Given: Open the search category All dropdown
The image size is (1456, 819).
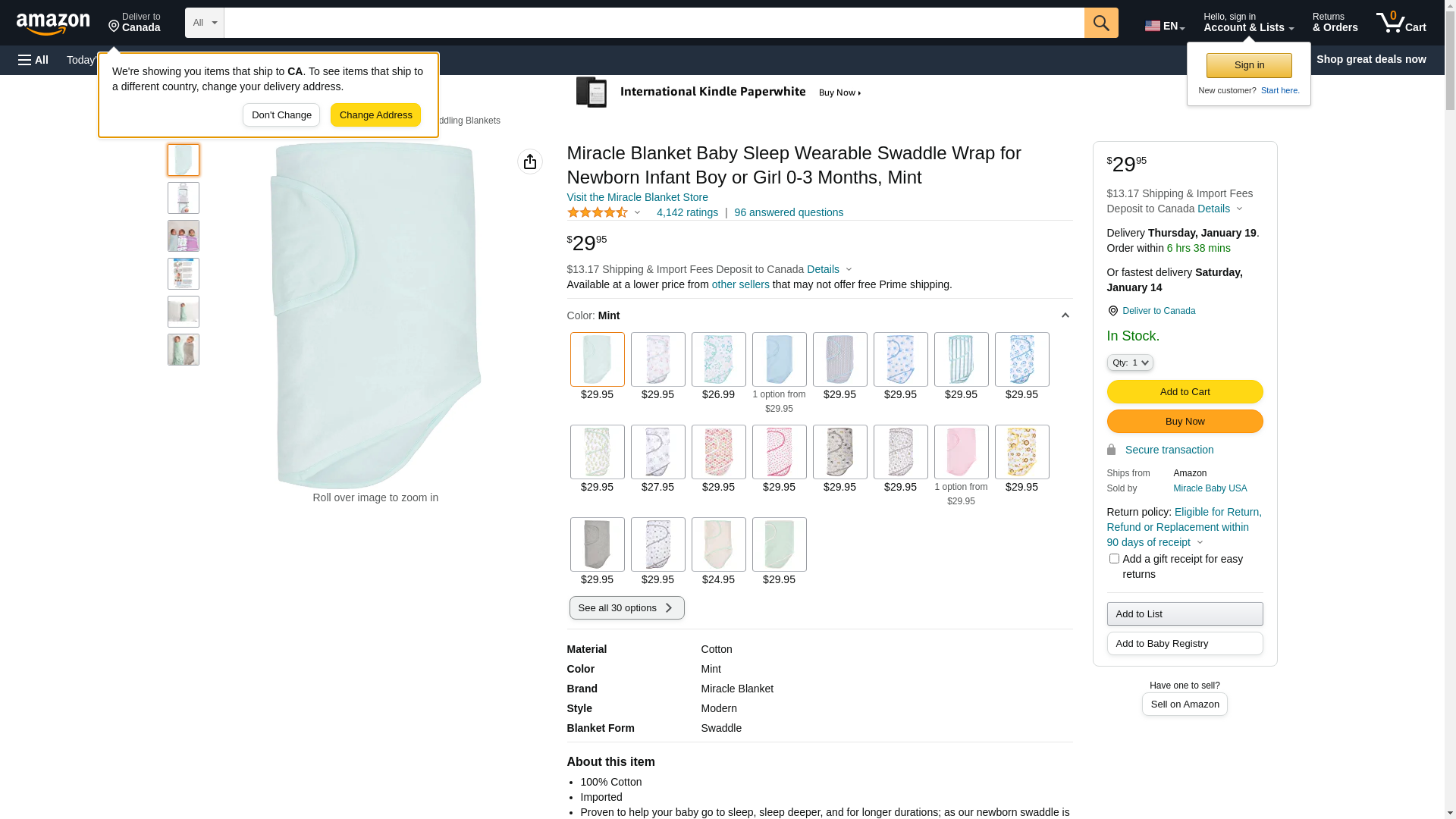Looking at the screenshot, I should pyautogui.click(x=204, y=23).
